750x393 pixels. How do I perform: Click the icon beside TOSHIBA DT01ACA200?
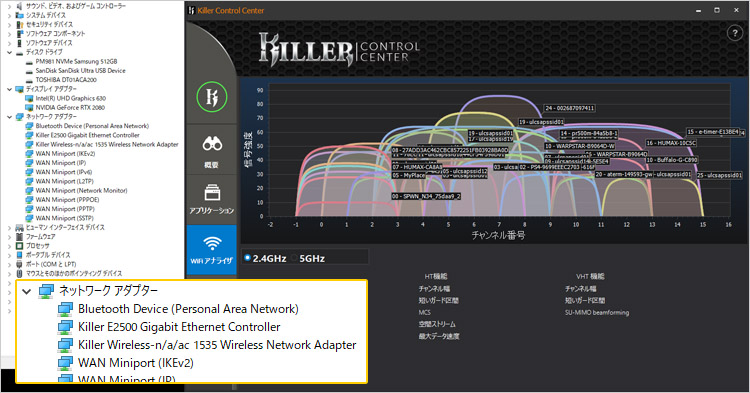pyautogui.click(x=29, y=80)
